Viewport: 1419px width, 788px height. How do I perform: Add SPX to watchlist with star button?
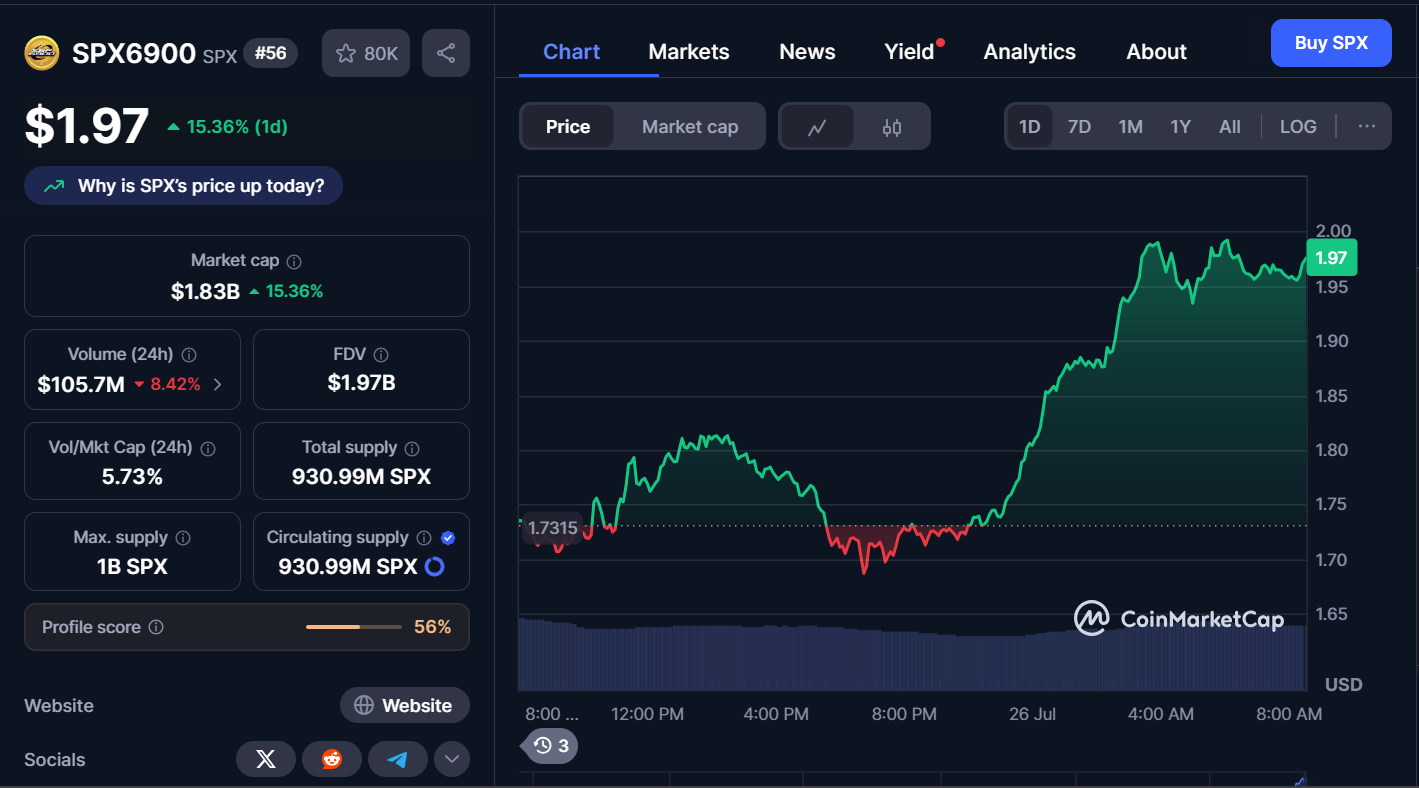366,53
